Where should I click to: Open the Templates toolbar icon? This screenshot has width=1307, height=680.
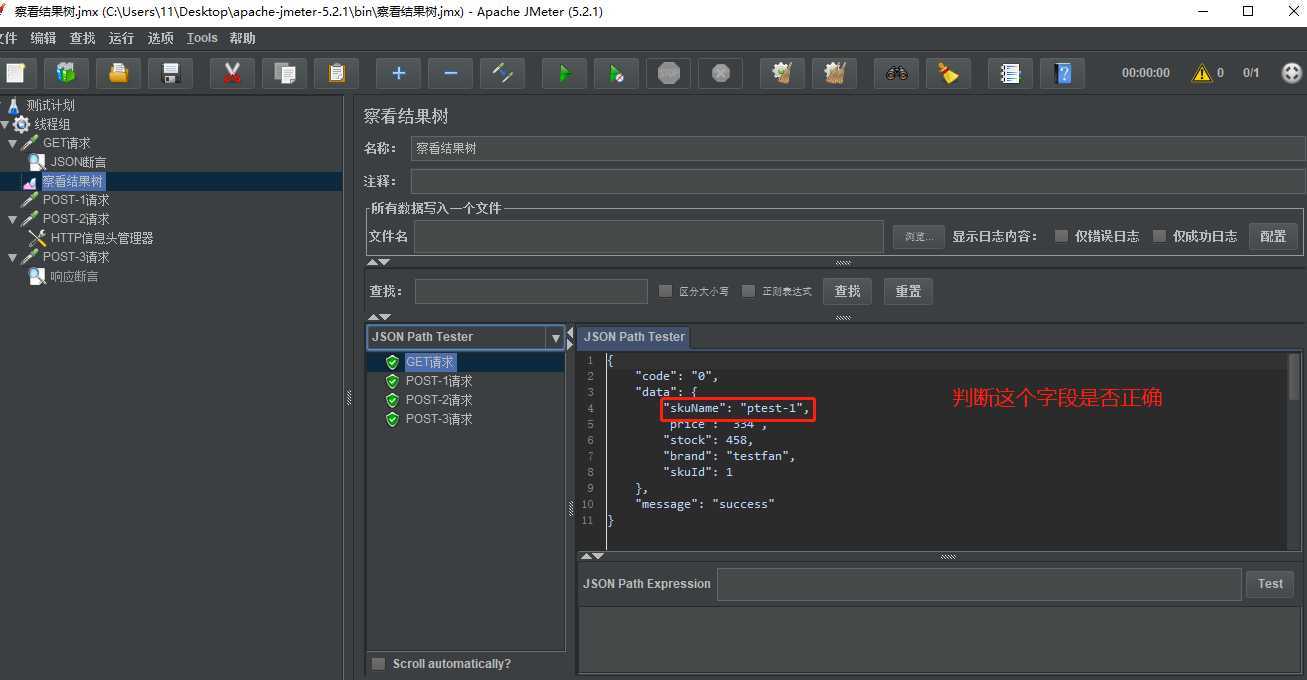(x=66, y=73)
